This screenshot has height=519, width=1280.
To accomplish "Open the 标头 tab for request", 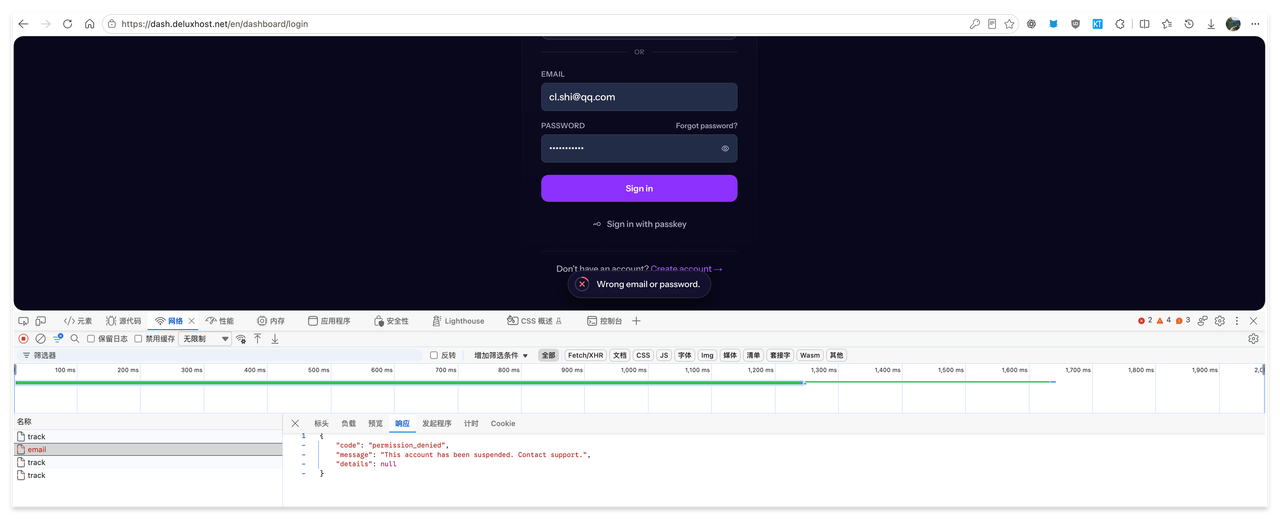I will pyautogui.click(x=321, y=424).
